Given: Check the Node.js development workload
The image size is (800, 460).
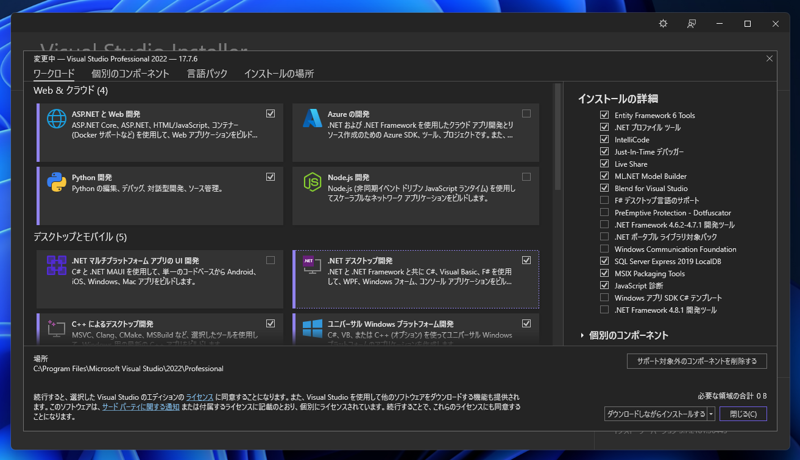Looking at the screenshot, I should 526,176.
